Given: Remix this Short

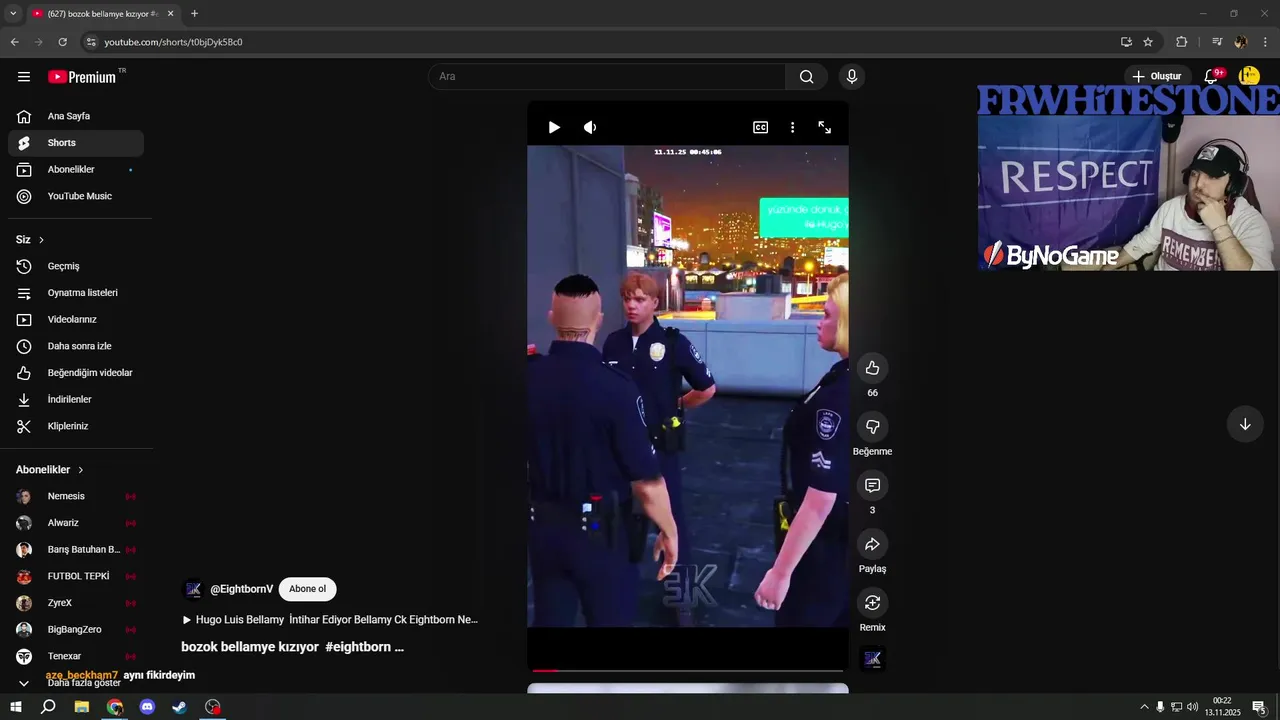Looking at the screenshot, I should (872, 602).
